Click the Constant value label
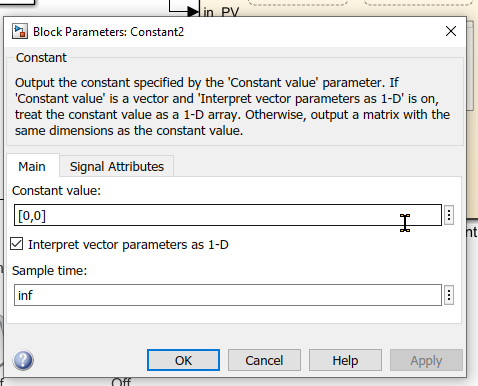Screen dimensions: 478x386 point(56,191)
